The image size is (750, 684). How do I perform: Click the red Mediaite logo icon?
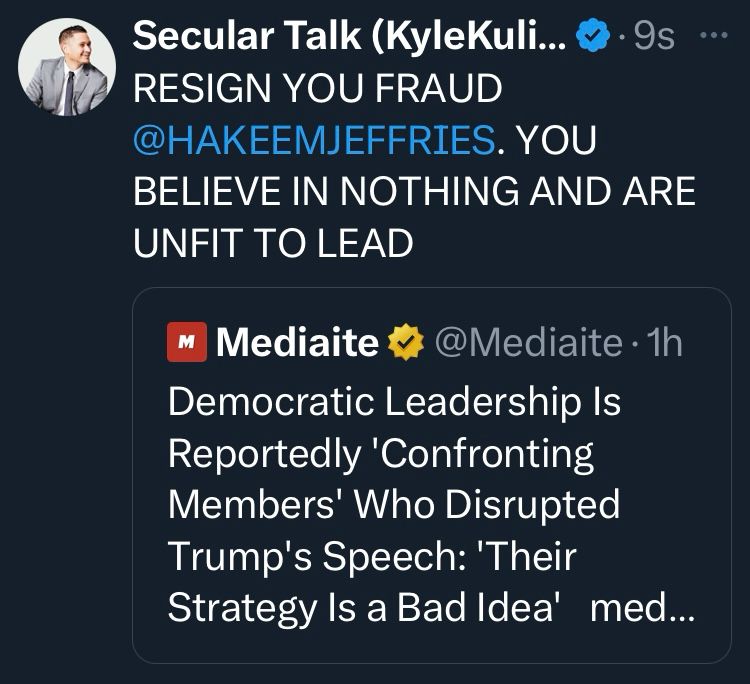coord(186,344)
